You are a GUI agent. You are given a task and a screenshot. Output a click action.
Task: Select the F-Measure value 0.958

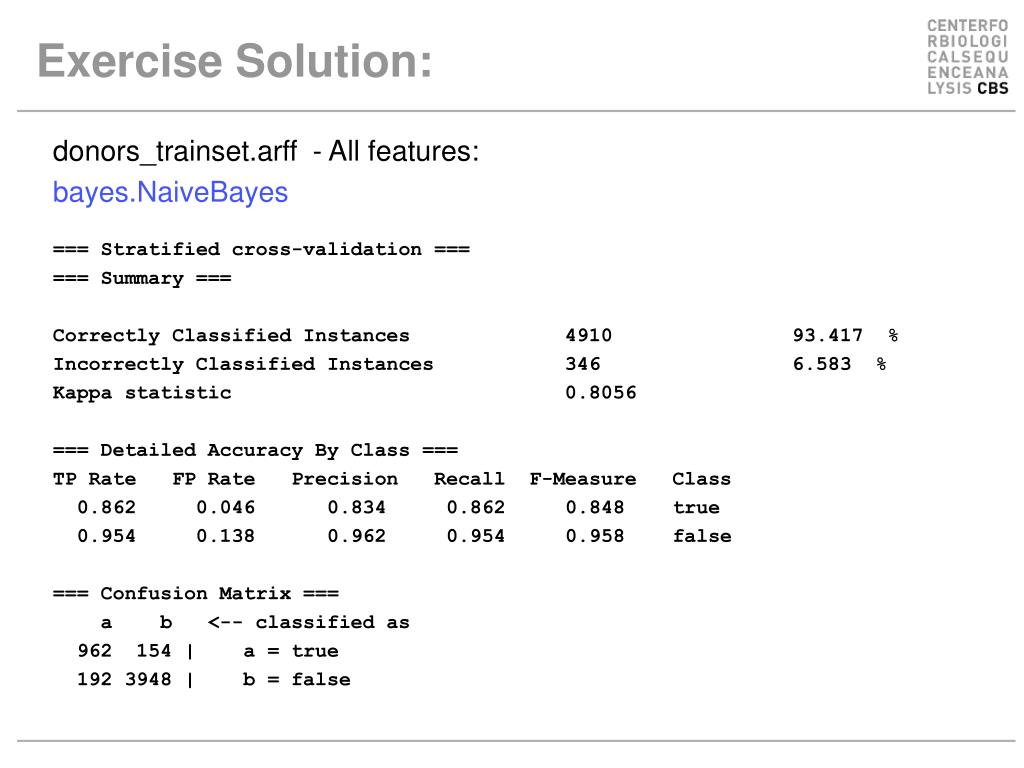point(594,536)
